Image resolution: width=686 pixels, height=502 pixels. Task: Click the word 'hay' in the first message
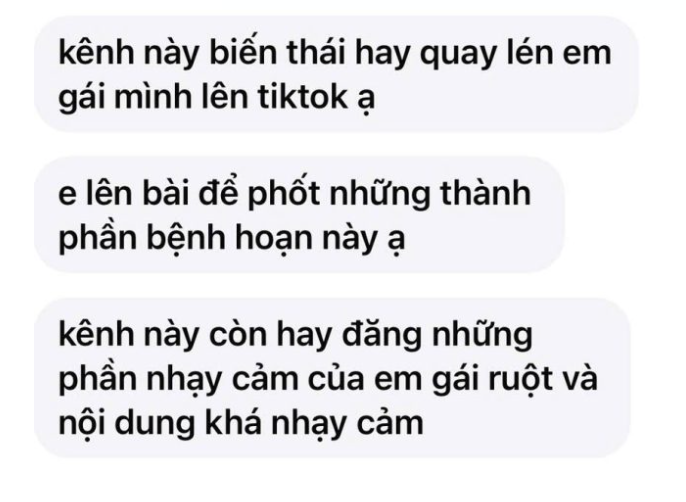coord(382,54)
